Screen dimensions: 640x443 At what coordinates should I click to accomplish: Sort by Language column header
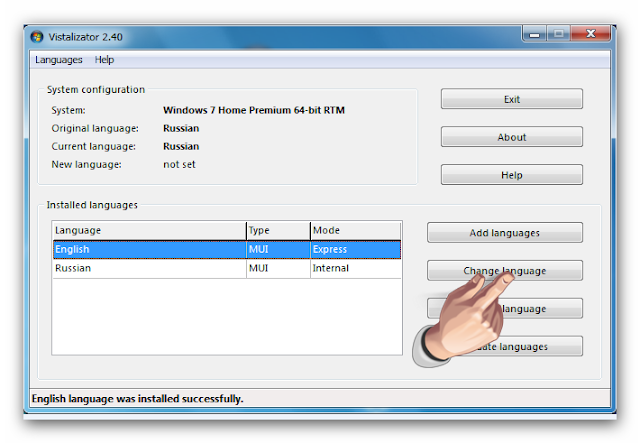click(149, 231)
